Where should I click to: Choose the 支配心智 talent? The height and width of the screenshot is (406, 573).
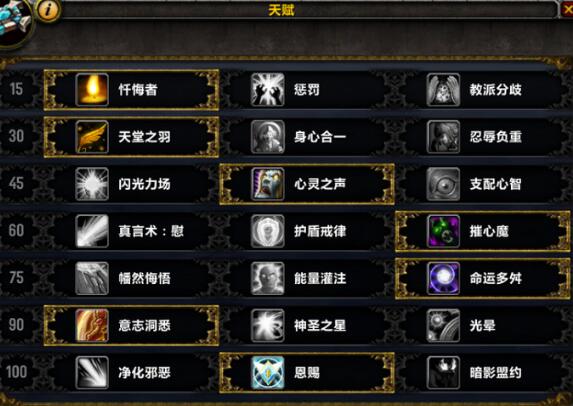482,184
